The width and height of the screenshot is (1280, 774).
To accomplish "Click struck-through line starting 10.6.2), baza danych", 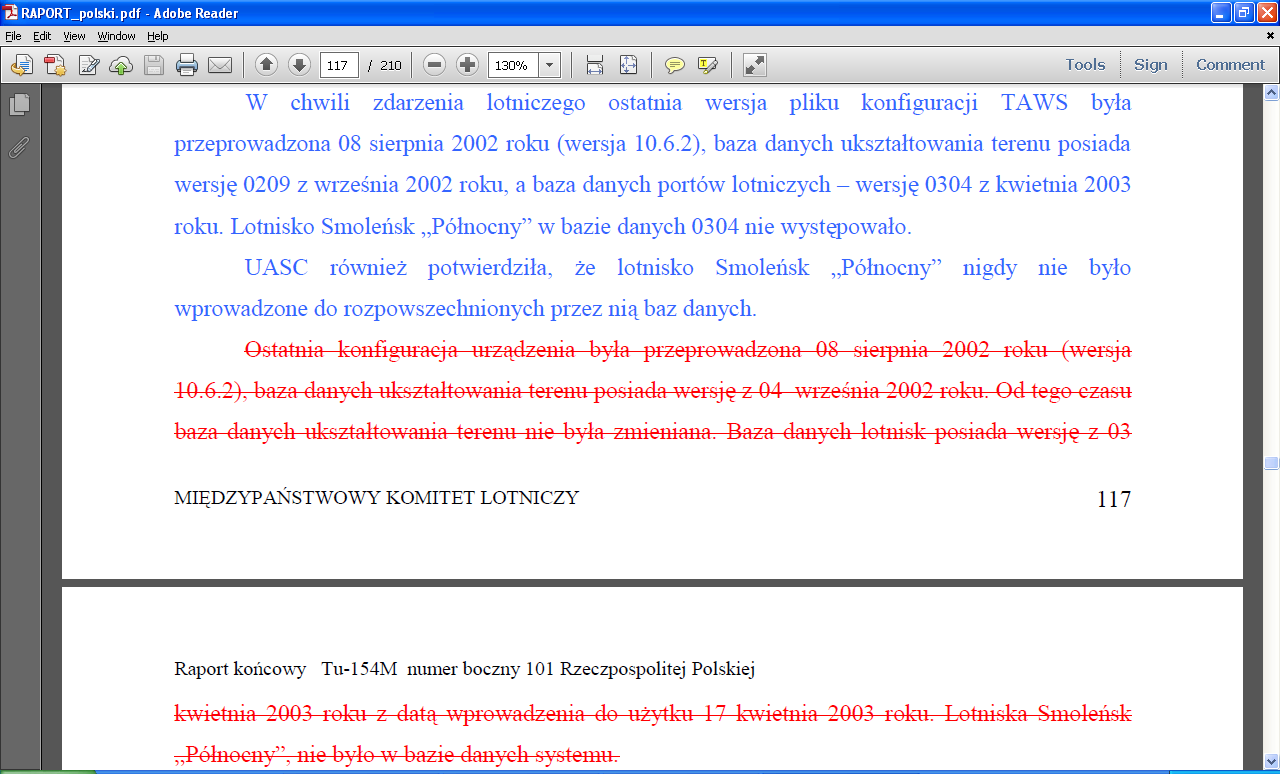I will (652, 391).
